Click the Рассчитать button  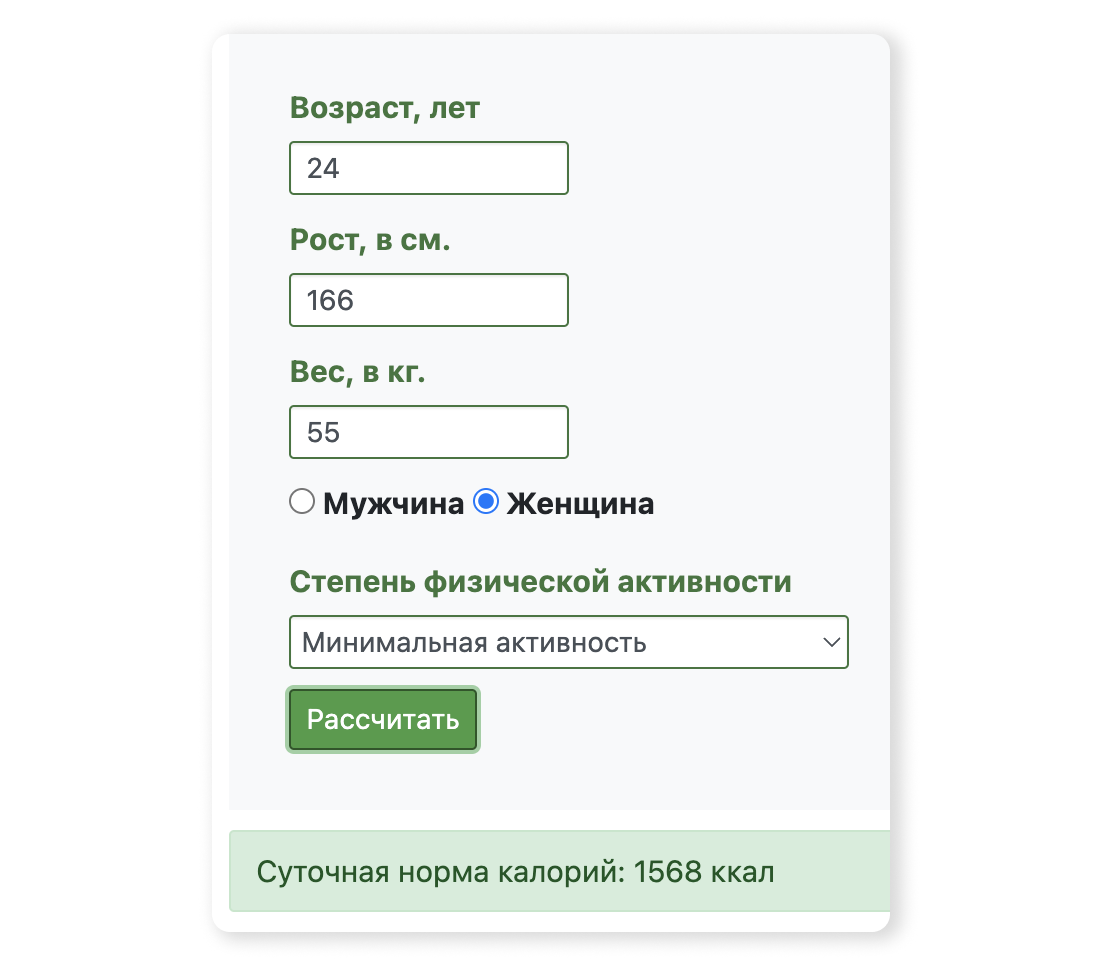(382, 719)
